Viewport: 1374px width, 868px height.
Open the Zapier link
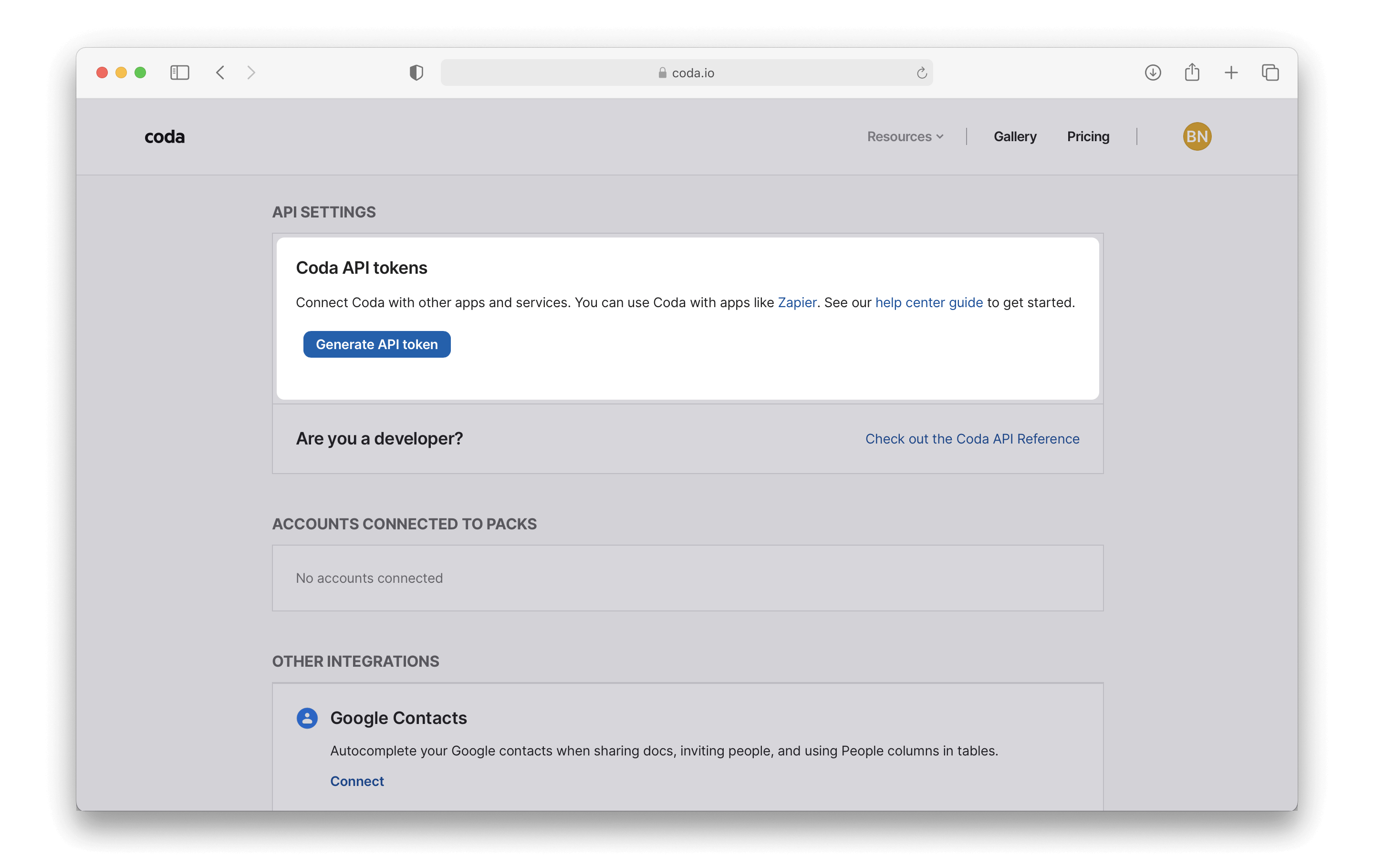pyautogui.click(x=797, y=302)
